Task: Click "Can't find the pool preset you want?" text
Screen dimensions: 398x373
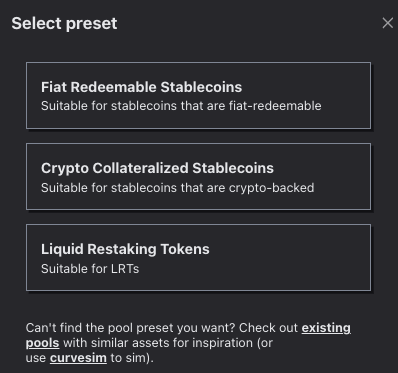Action: pos(131,328)
